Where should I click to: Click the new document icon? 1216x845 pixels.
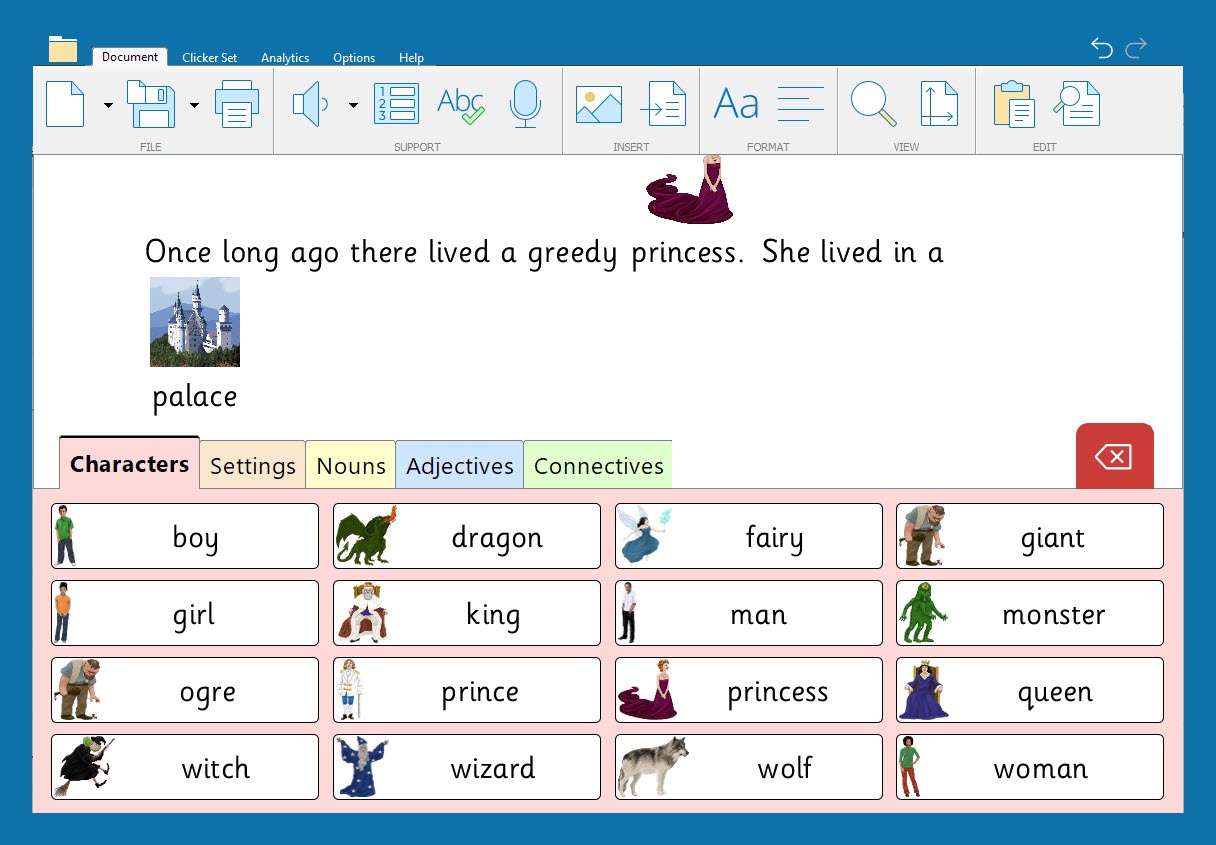click(65, 104)
